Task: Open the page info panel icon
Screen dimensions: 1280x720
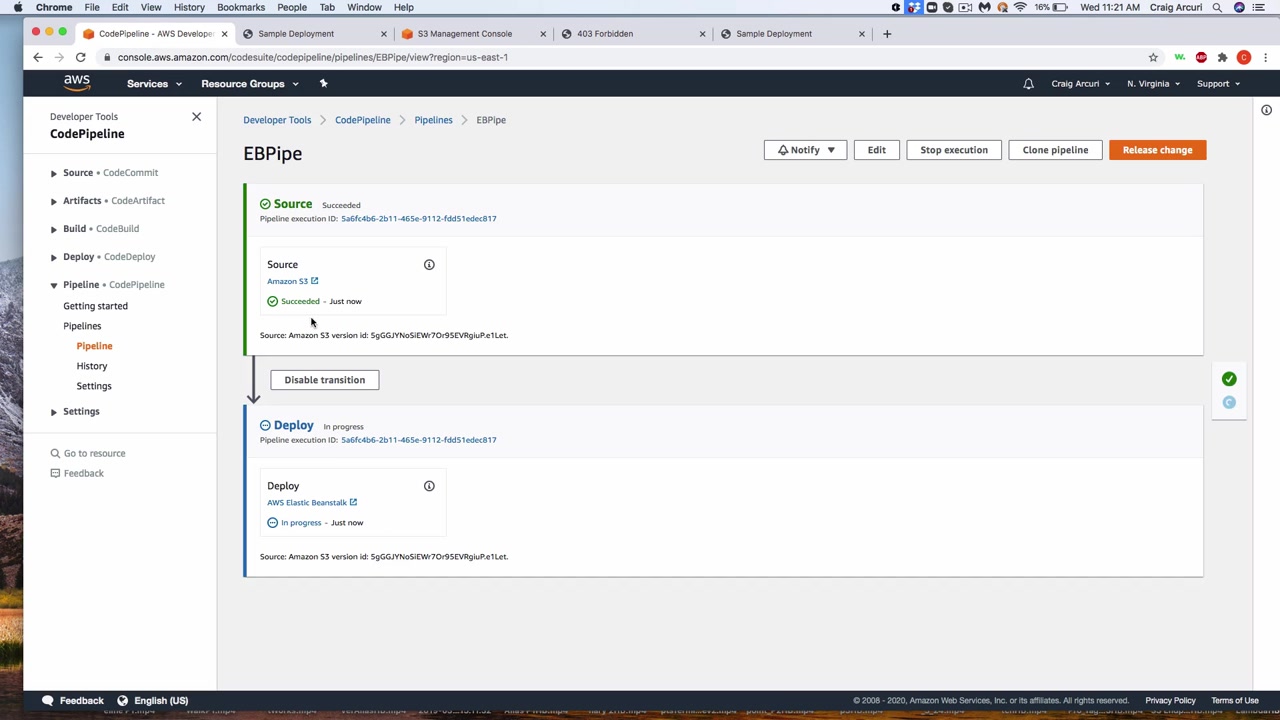Action: (1266, 110)
